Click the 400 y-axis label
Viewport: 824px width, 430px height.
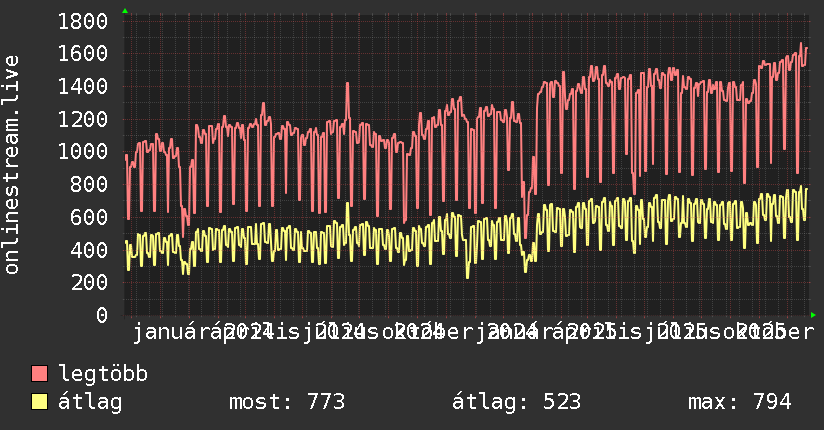(x=89, y=250)
